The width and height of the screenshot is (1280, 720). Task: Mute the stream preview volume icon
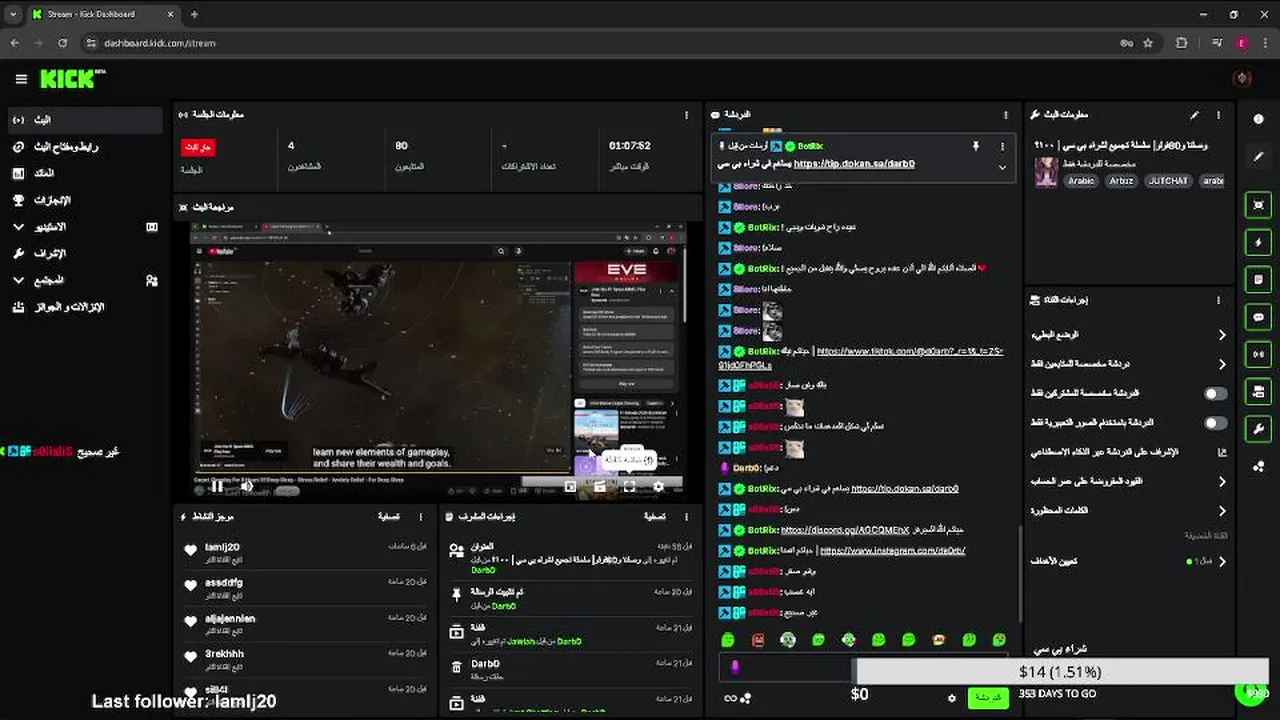tap(246, 487)
